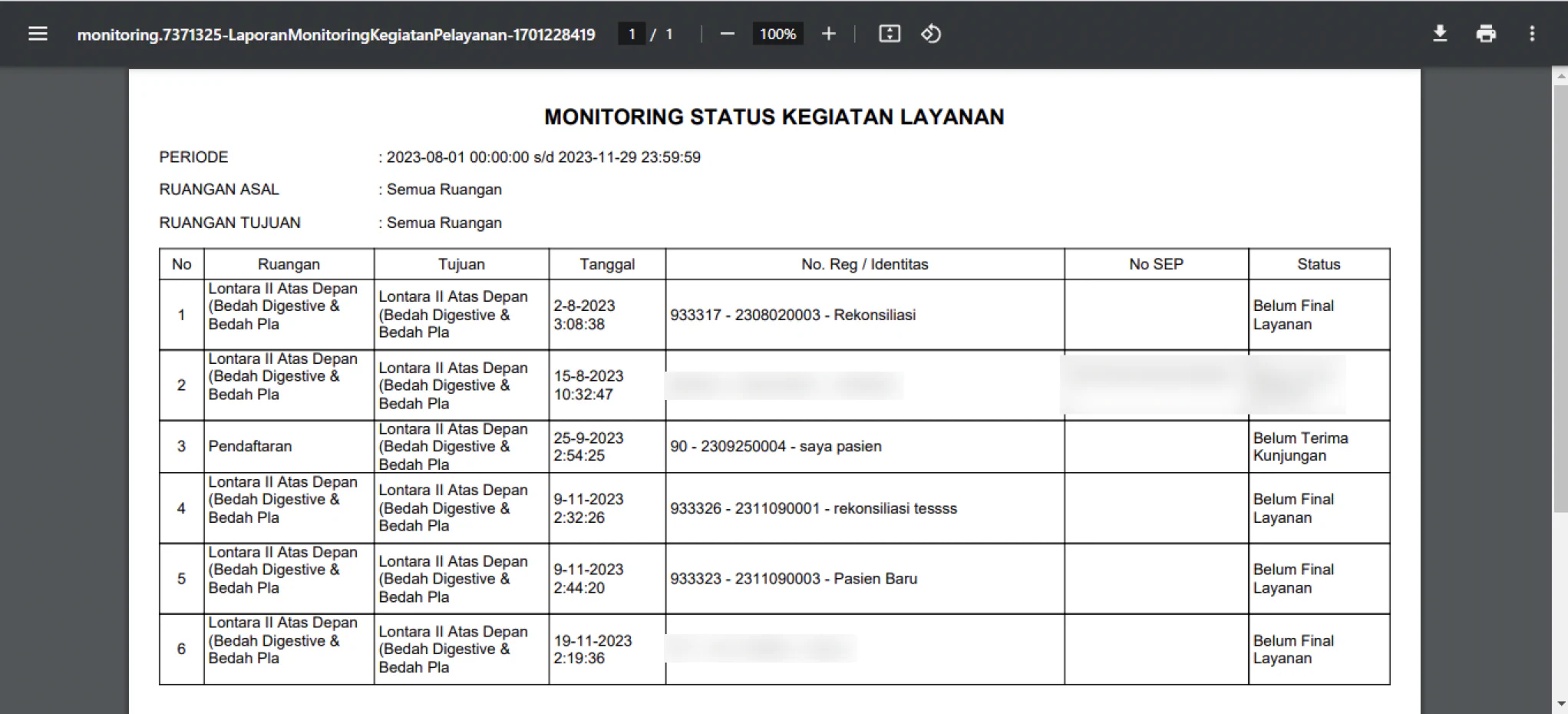The height and width of the screenshot is (714, 1568).
Task: Click '933317 - 2308020003 - Rekonsiliasi' entry
Action: [x=793, y=315]
